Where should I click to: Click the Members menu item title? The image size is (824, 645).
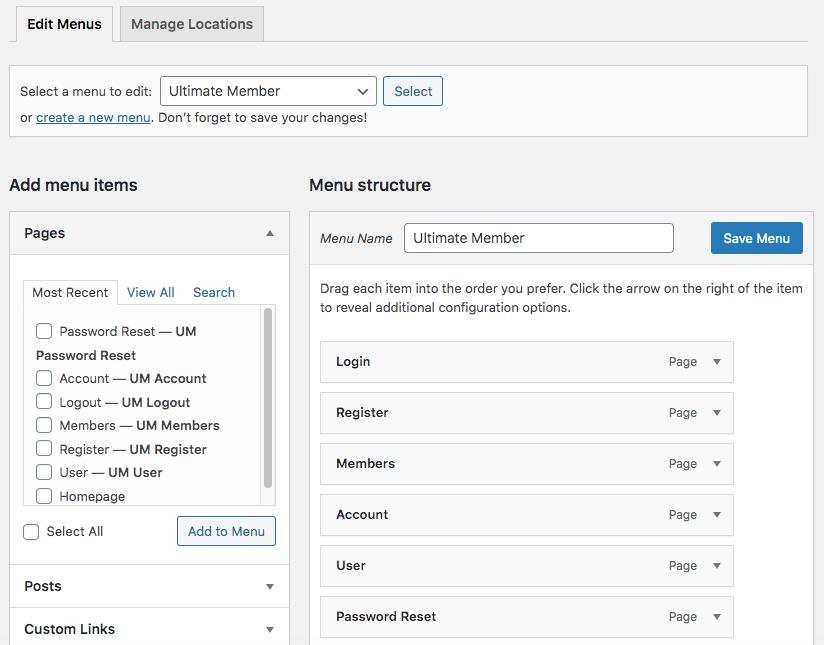[365, 464]
